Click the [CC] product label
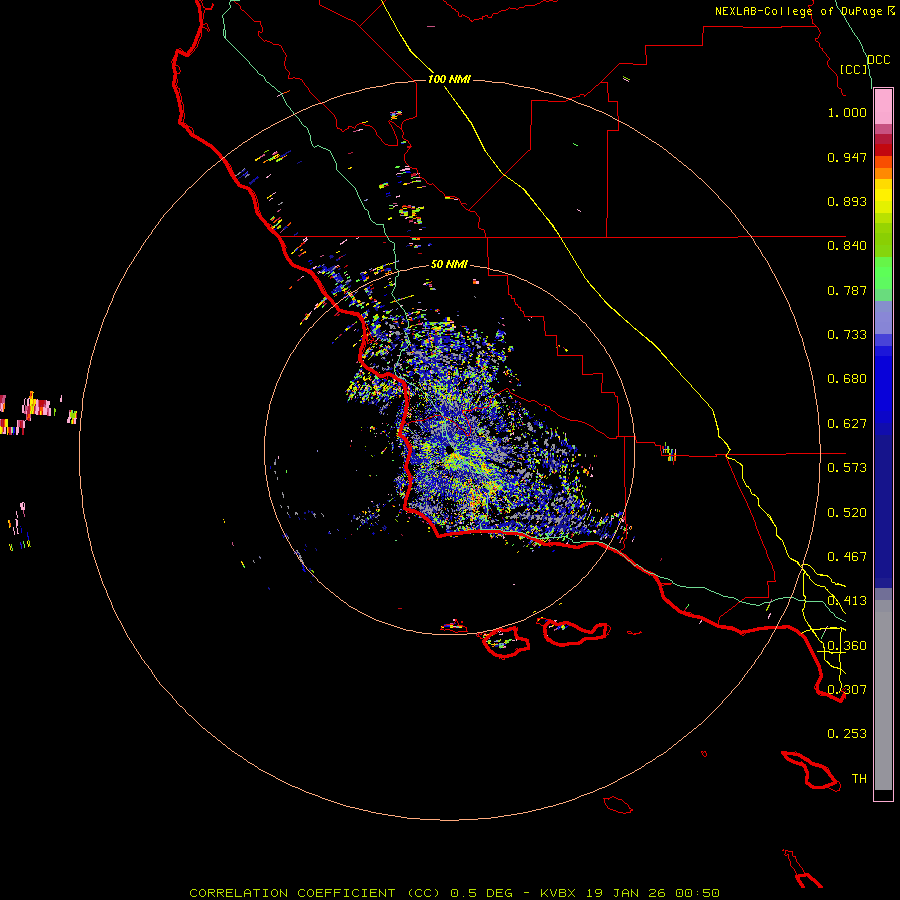900x900 pixels. (x=854, y=69)
